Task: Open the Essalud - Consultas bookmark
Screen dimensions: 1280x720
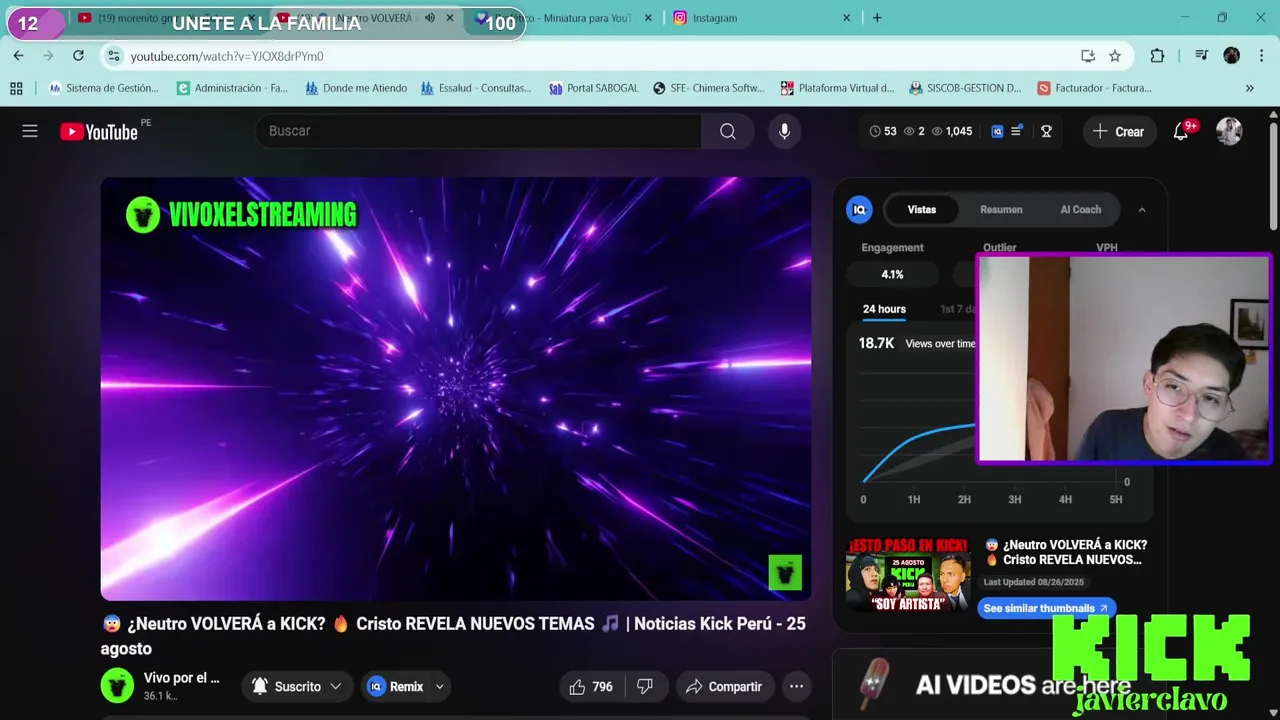Action: coord(476,88)
